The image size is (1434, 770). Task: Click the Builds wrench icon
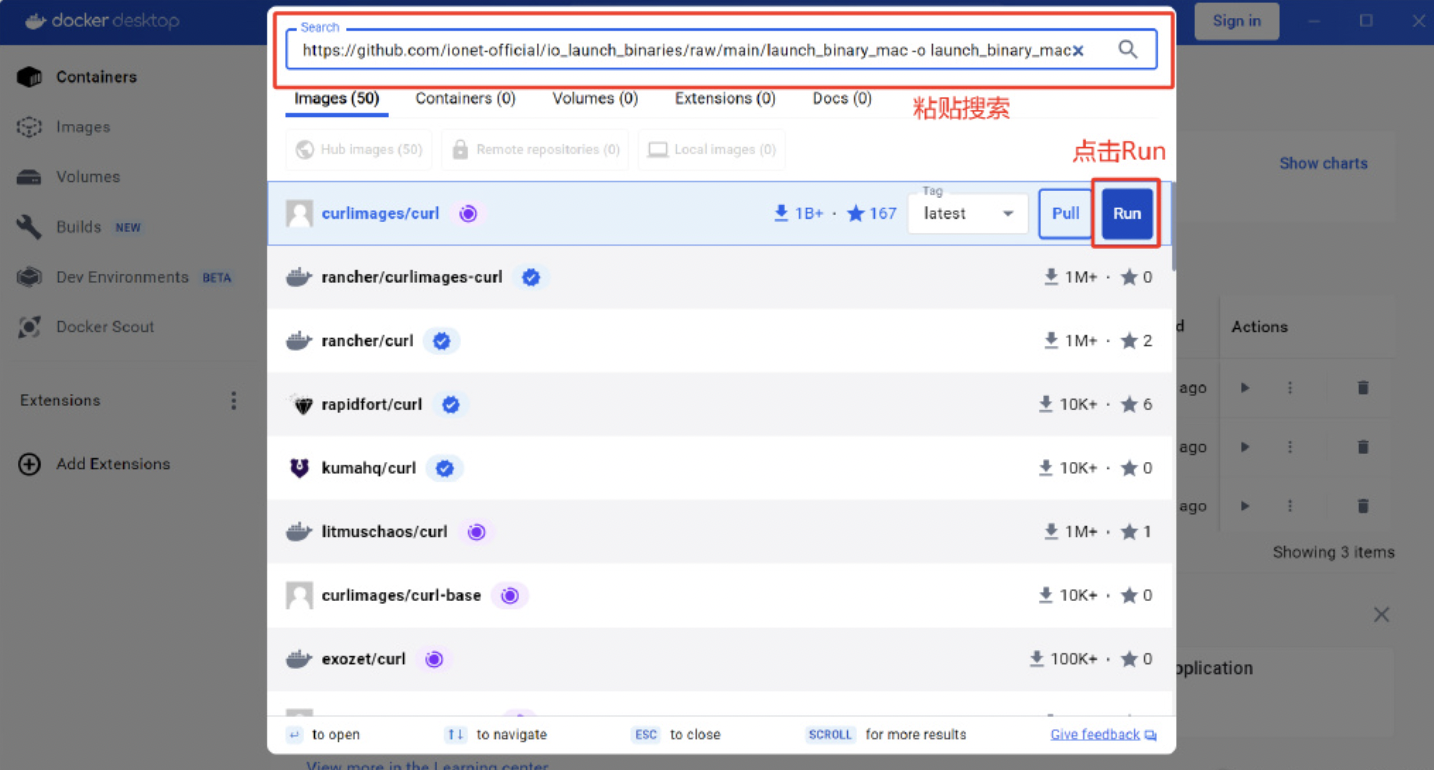point(29,227)
